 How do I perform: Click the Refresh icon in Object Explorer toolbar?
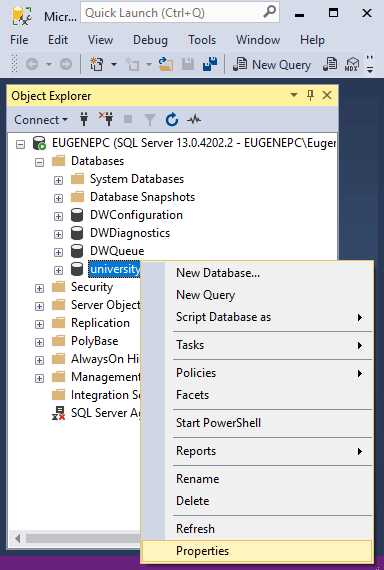point(172,120)
